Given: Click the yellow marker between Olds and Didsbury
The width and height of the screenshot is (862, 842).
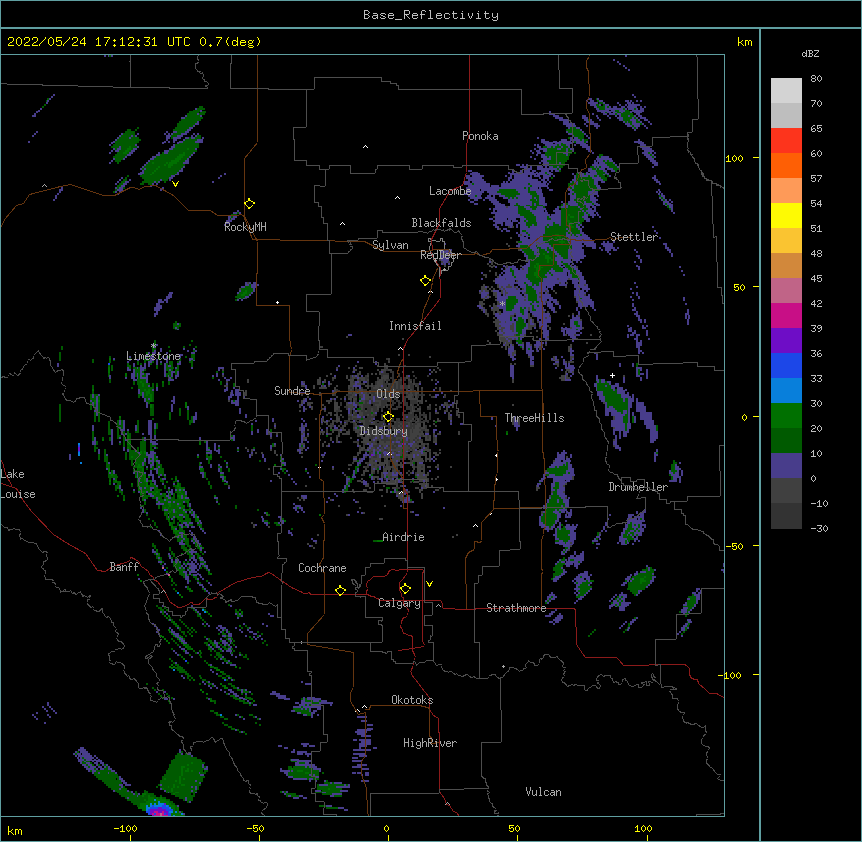Looking at the screenshot, I should coord(388,416).
